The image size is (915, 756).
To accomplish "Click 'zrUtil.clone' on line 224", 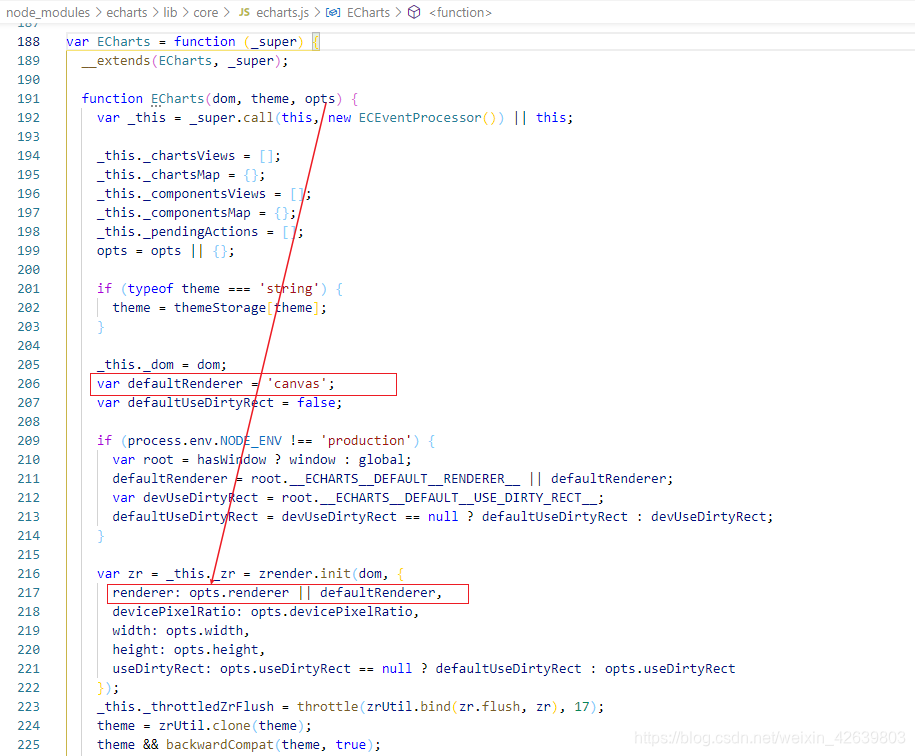I will pyautogui.click(x=204, y=726).
